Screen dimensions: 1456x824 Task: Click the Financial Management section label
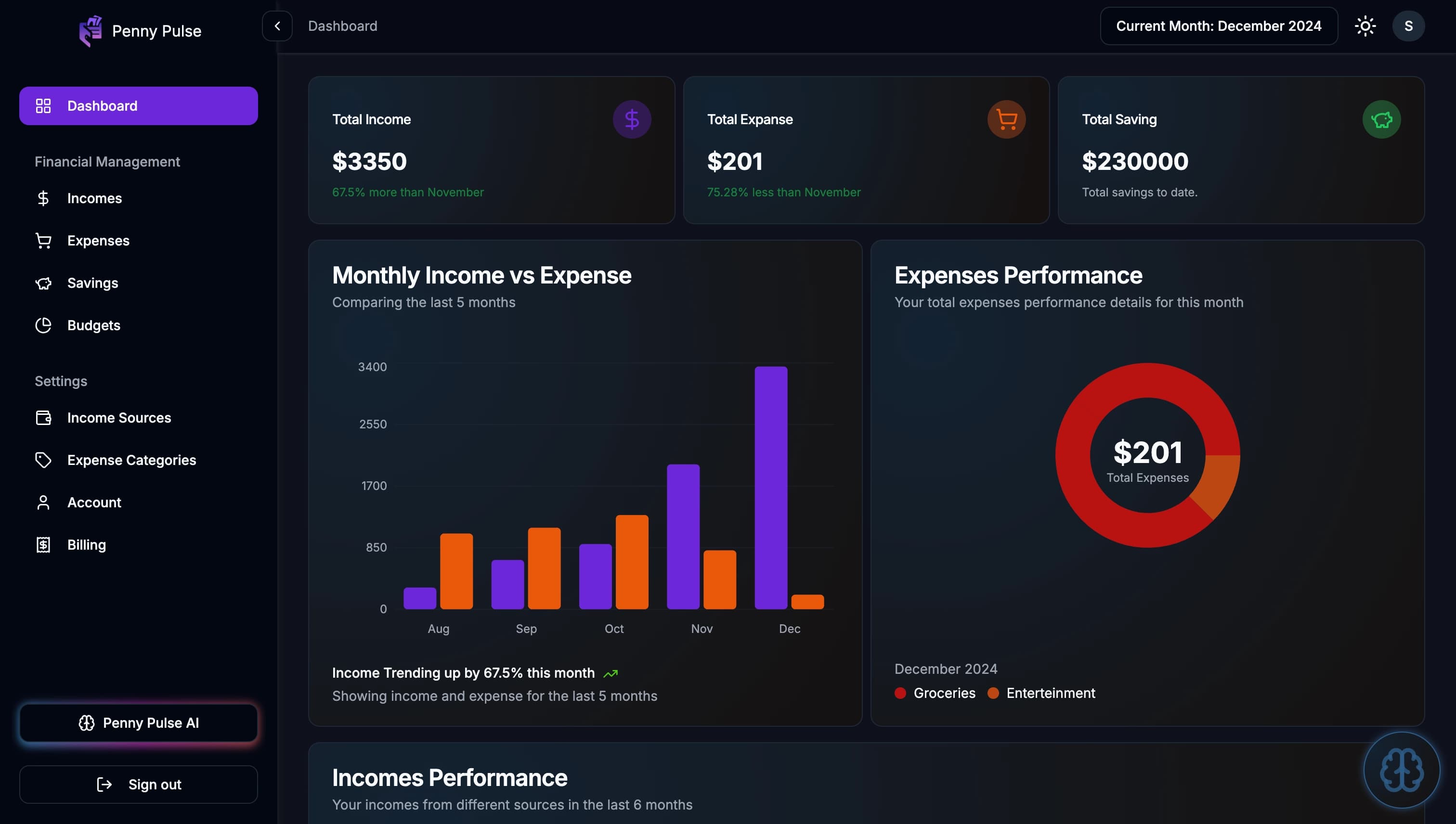[x=107, y=162]
